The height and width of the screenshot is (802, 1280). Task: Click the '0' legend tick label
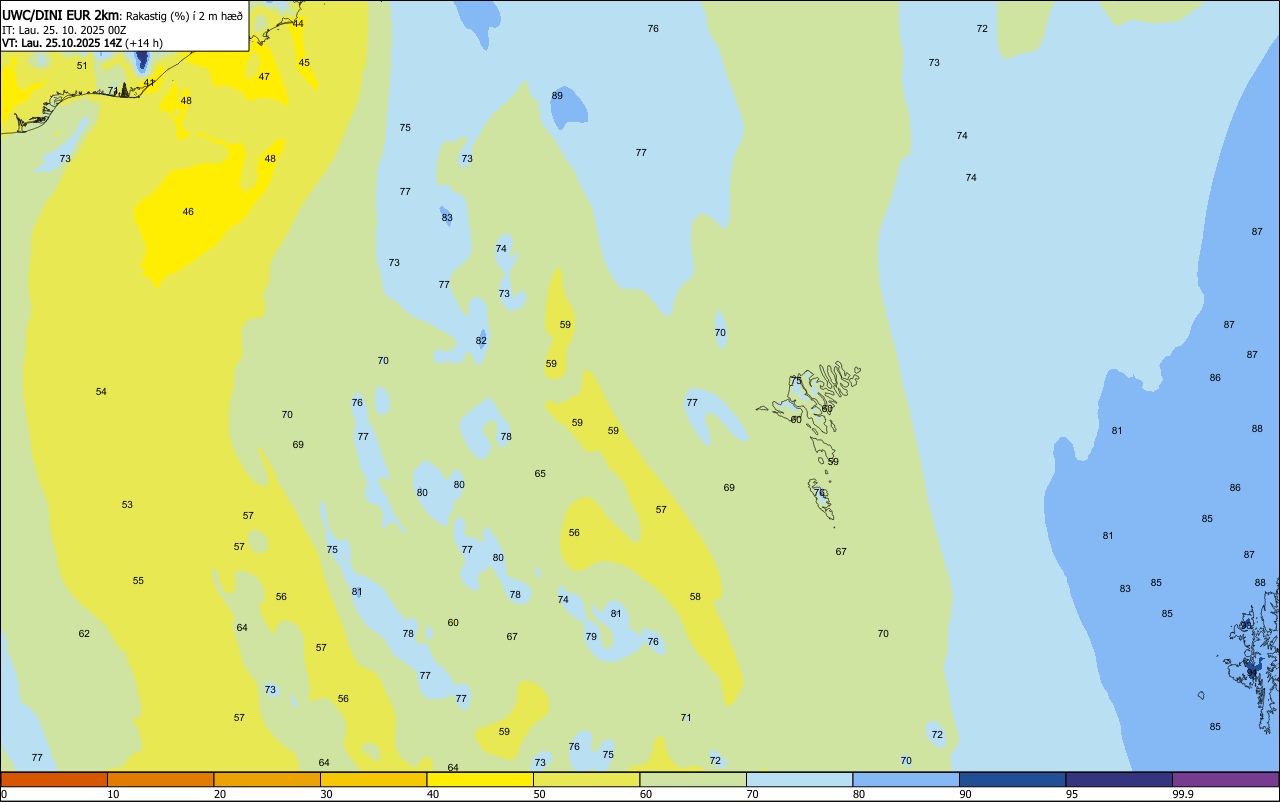coord(4,794)
